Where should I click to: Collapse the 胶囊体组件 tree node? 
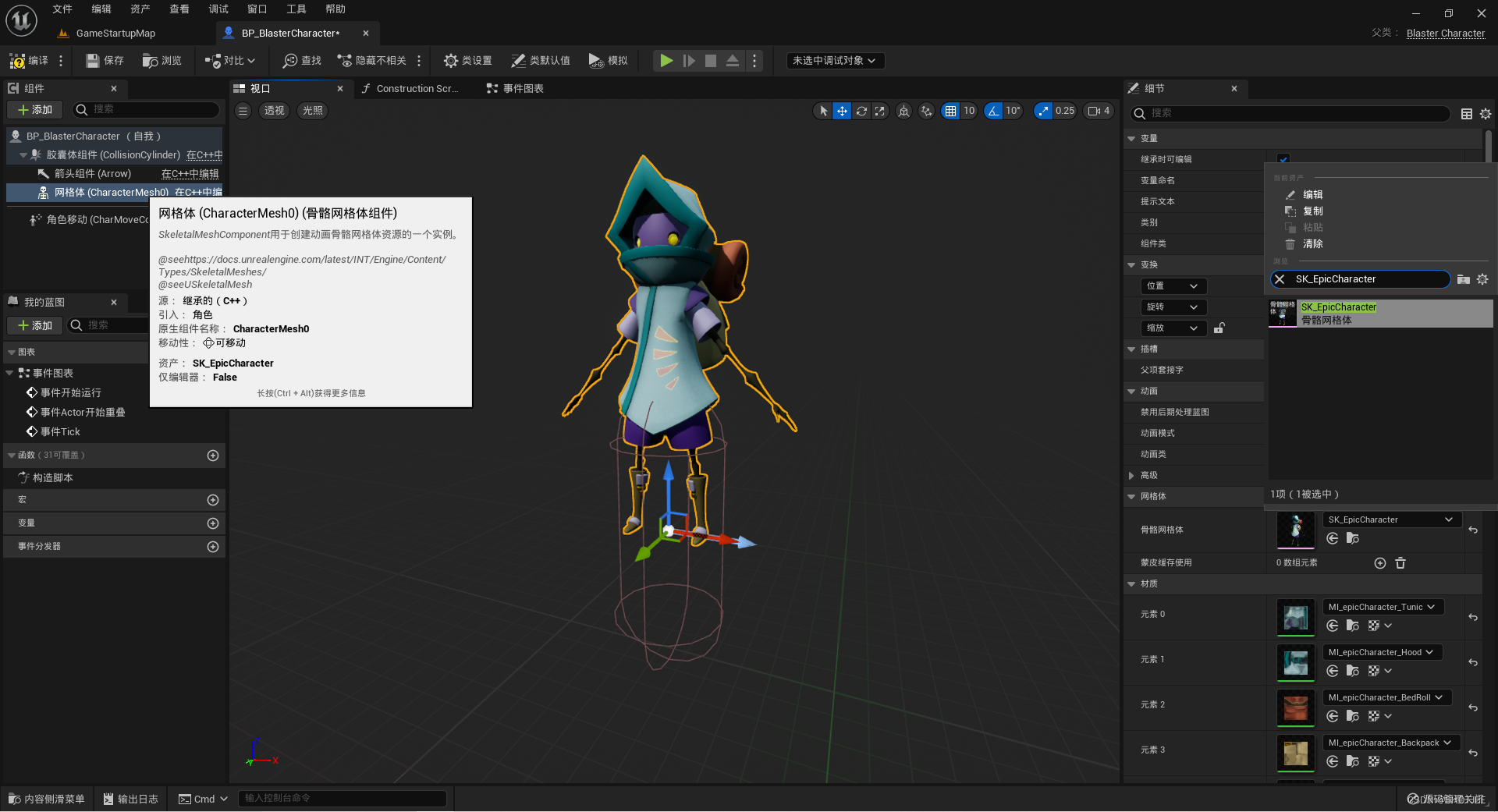23,155
